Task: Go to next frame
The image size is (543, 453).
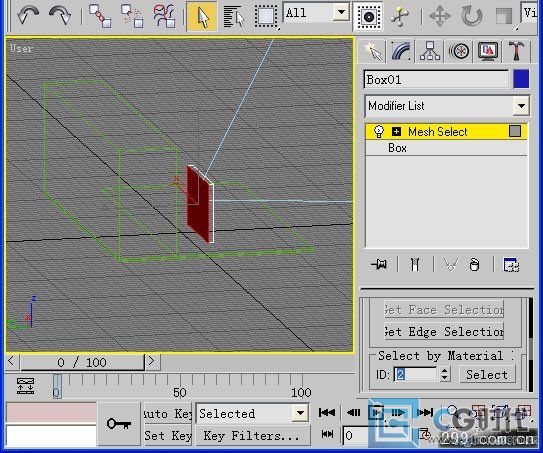Action: [398, 412]
